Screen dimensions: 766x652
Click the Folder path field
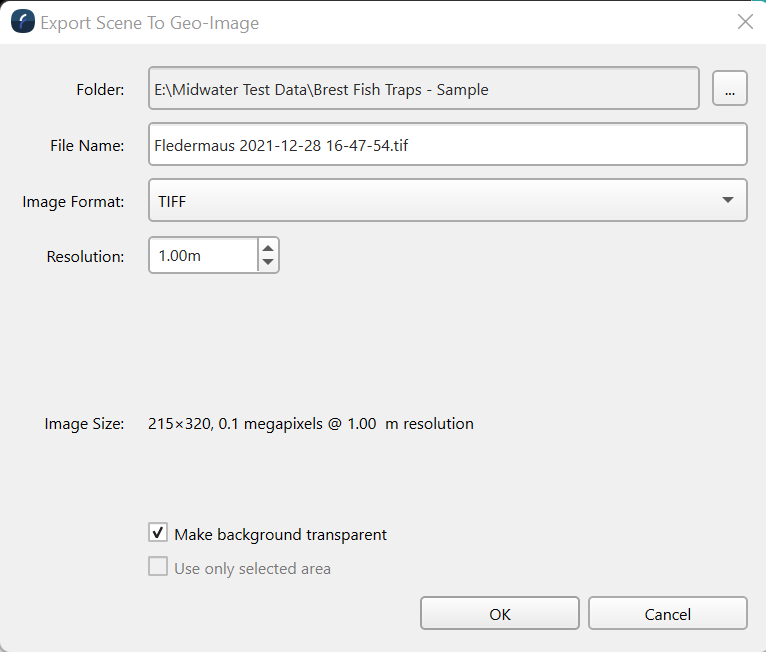click(423, 89)
